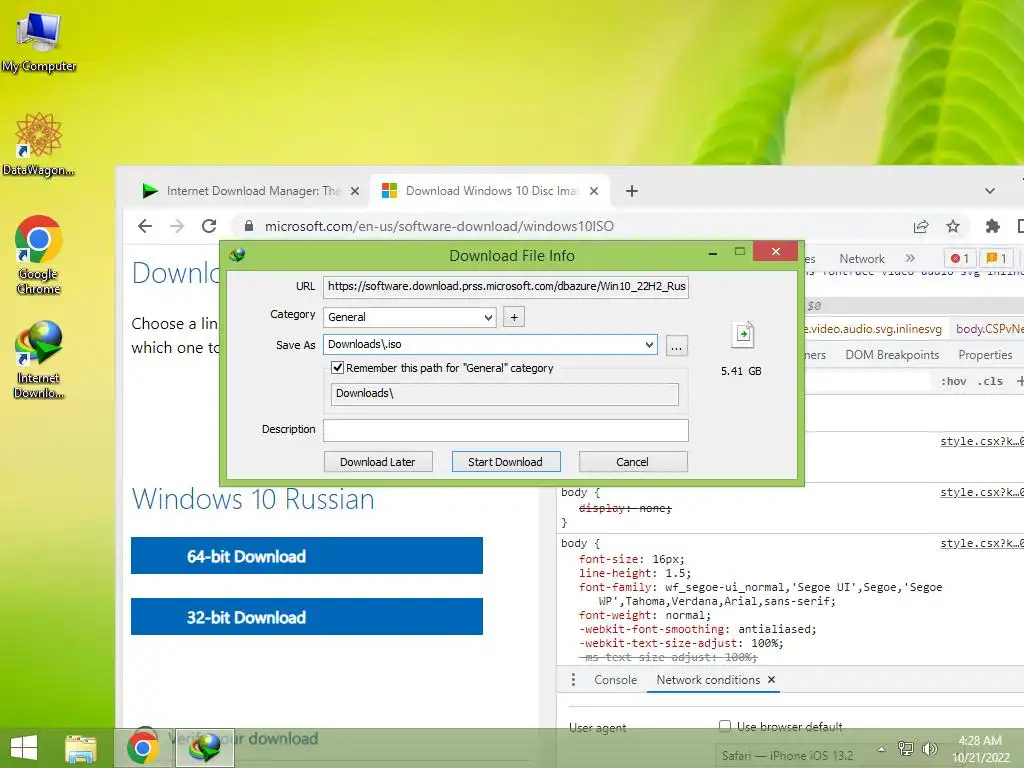
Task: Open File Explorer from the taskbar
Action: point(81,748)
